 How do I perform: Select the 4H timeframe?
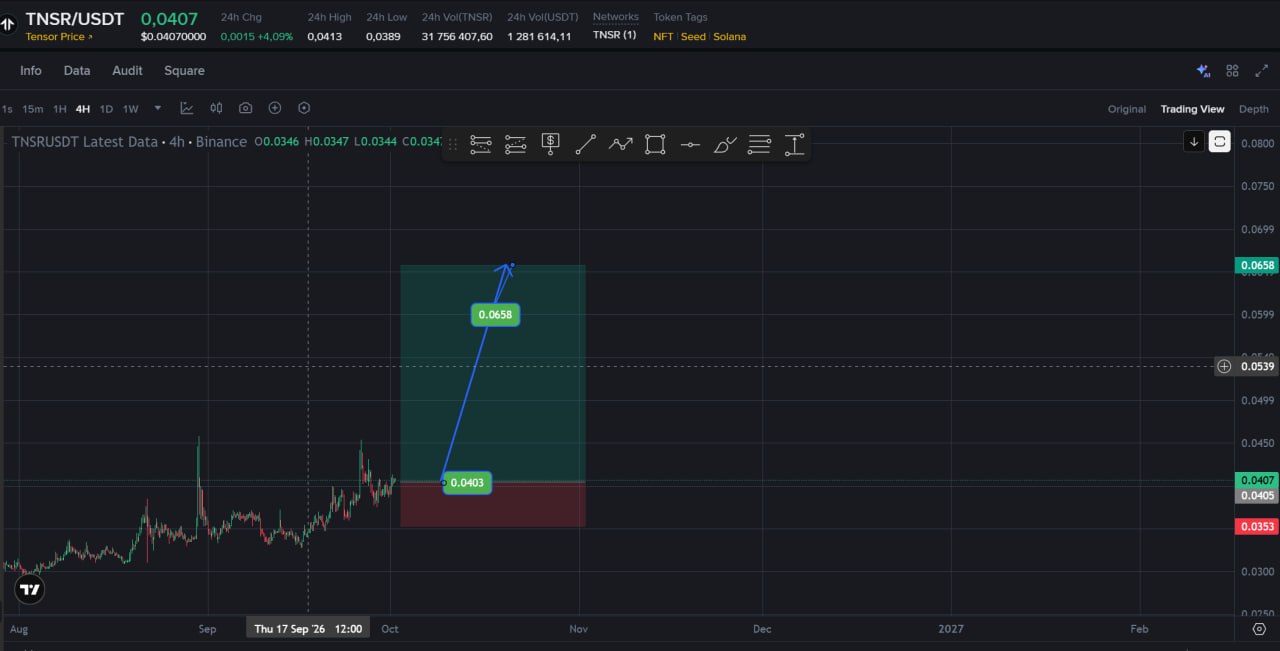click(x=83, y=109)
